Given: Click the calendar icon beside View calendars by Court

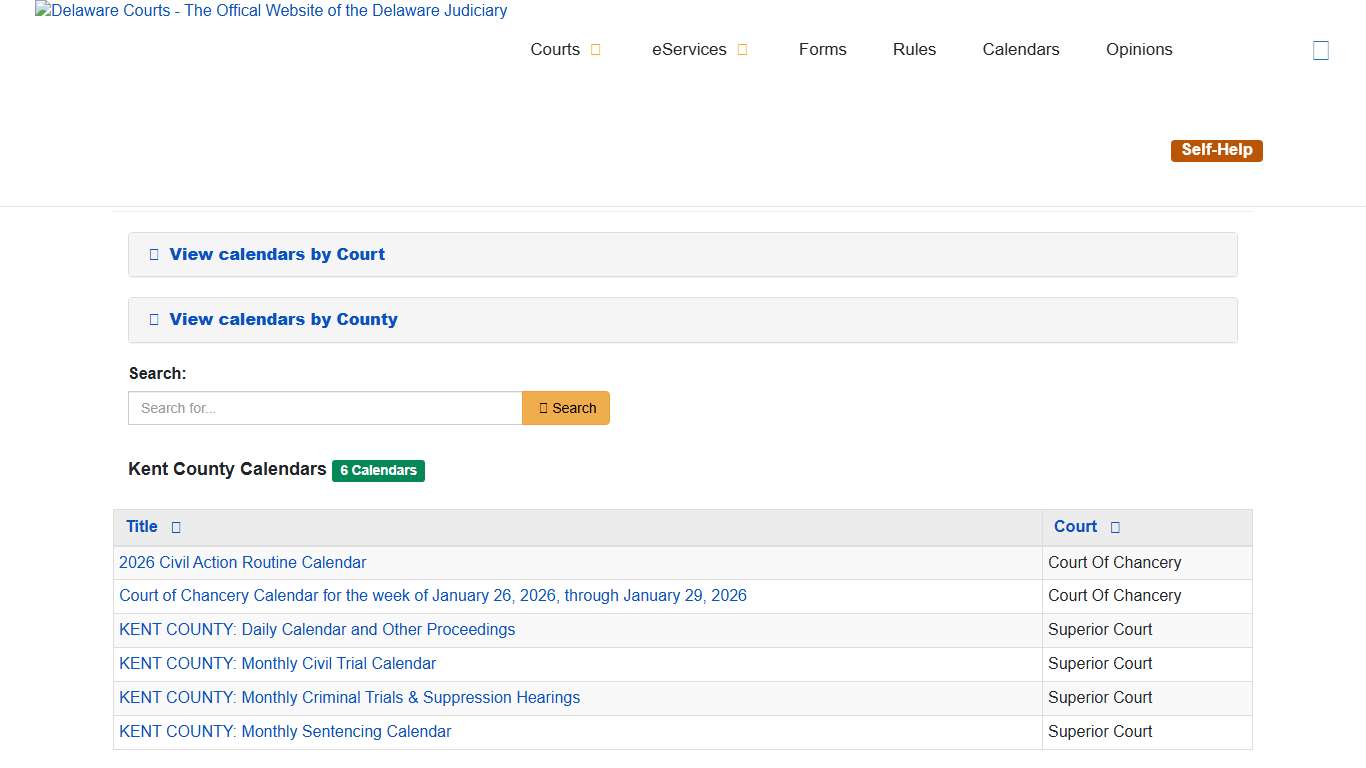Looking at the screenshot, I should pyautogui.click(x=153, y=254).
